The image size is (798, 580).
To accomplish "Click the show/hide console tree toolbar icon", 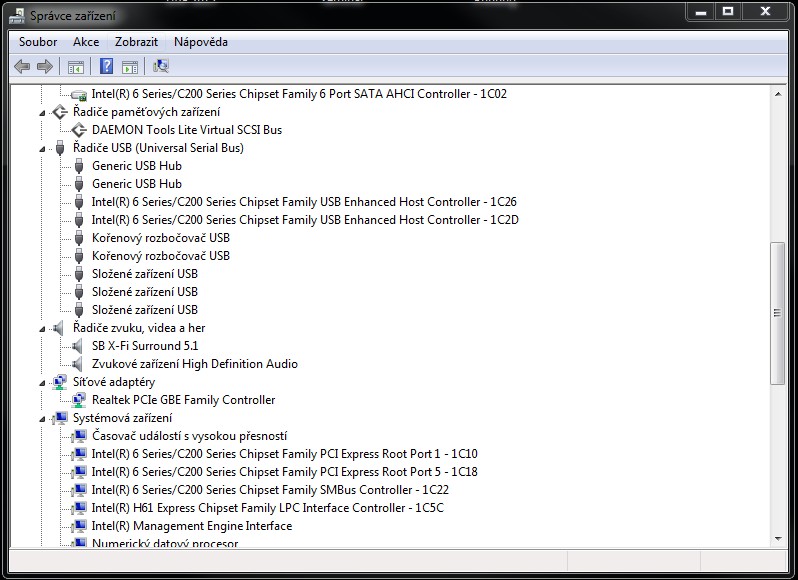I will point(75,67).
